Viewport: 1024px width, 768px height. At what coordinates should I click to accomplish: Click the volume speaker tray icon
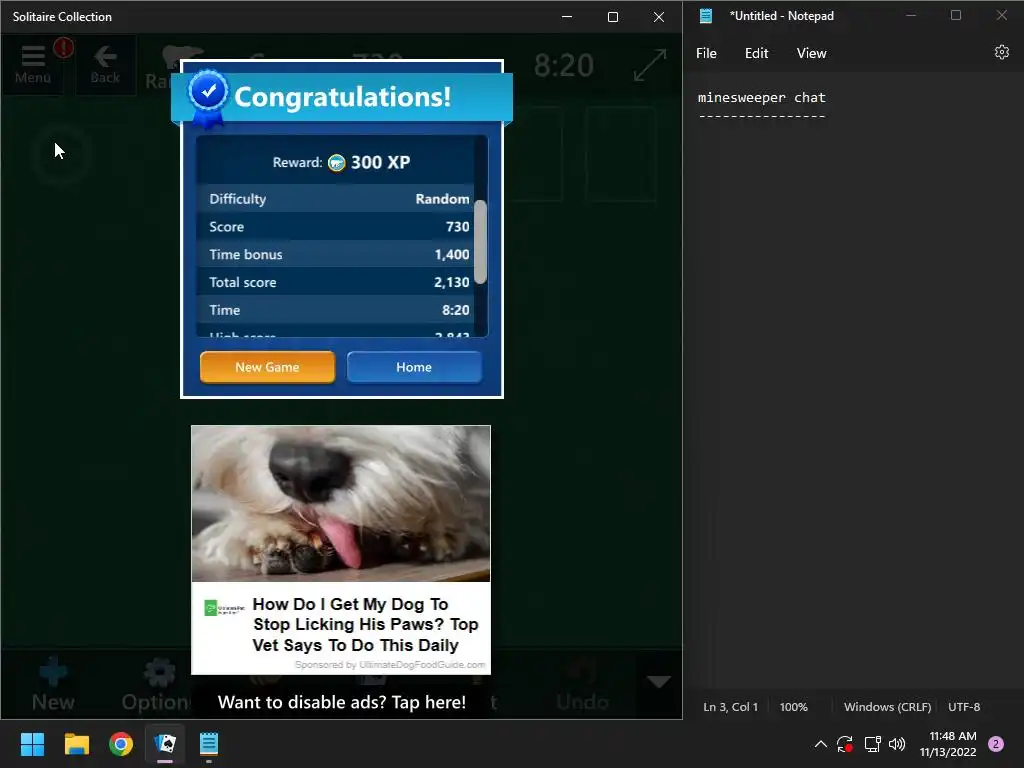tap(897, 744)
